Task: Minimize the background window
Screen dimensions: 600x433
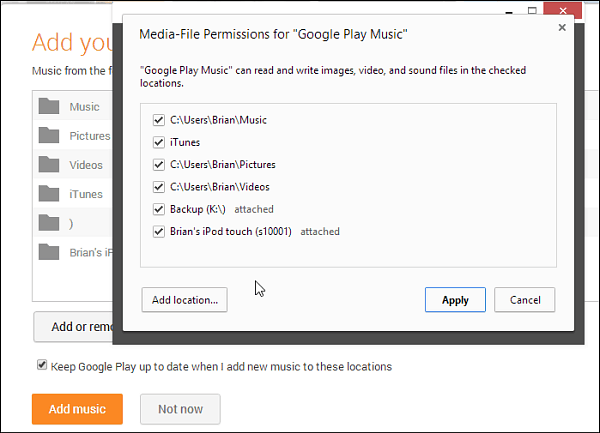Action: point(509,11)
